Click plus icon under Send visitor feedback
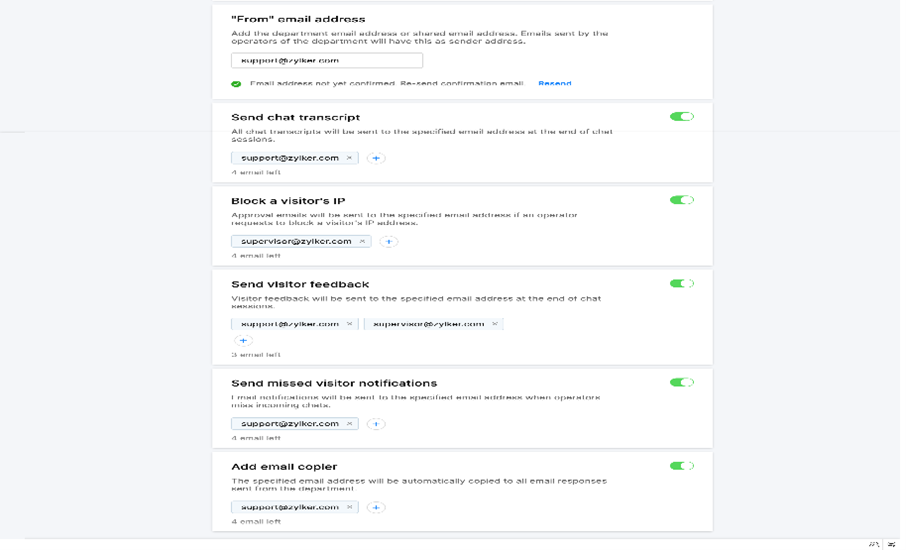Screen dimensions: 906x550 [x=243, y=340]
